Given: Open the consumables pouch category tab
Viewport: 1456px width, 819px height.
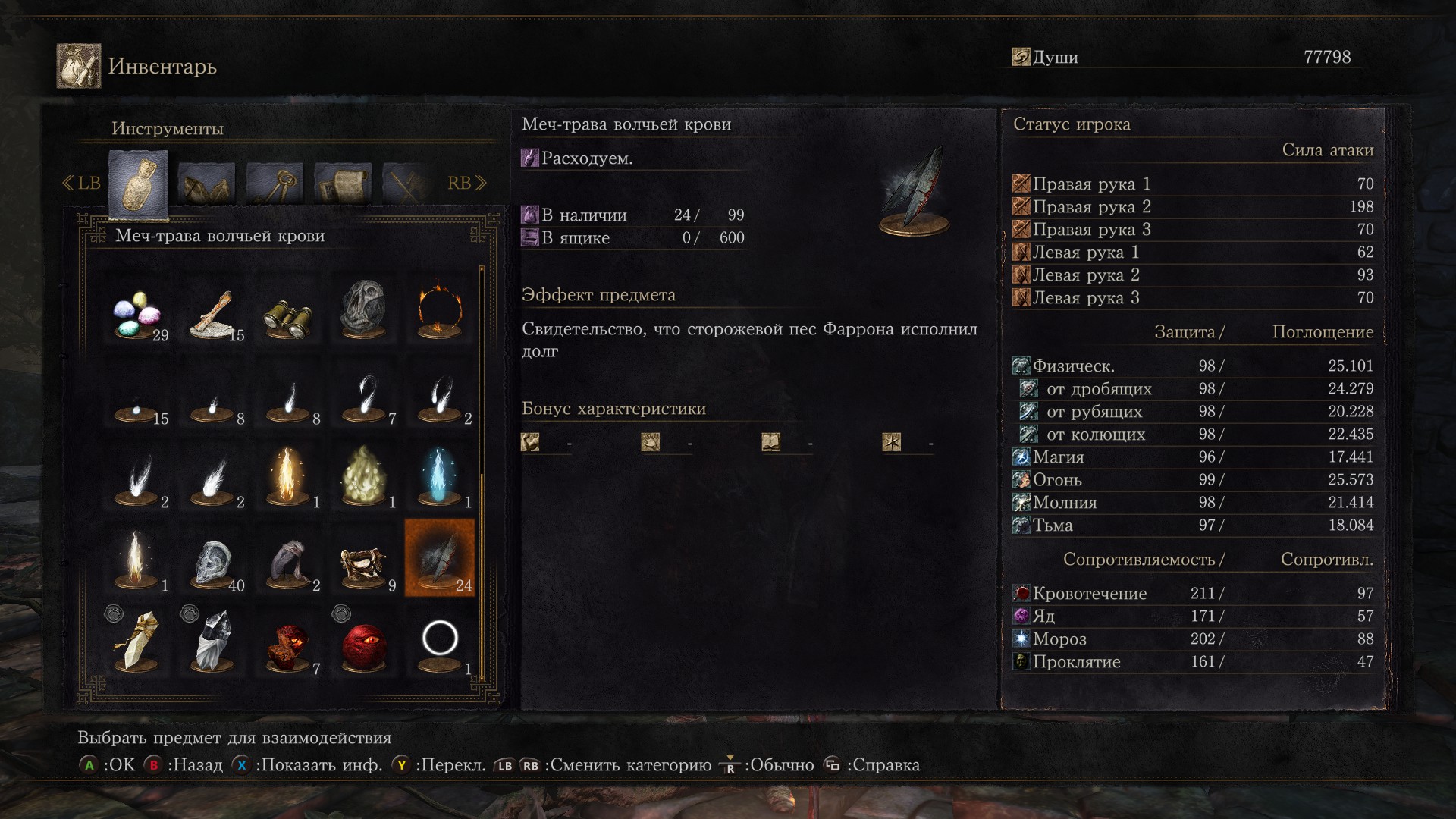Looking at the screenshot, I should [138, 184].
